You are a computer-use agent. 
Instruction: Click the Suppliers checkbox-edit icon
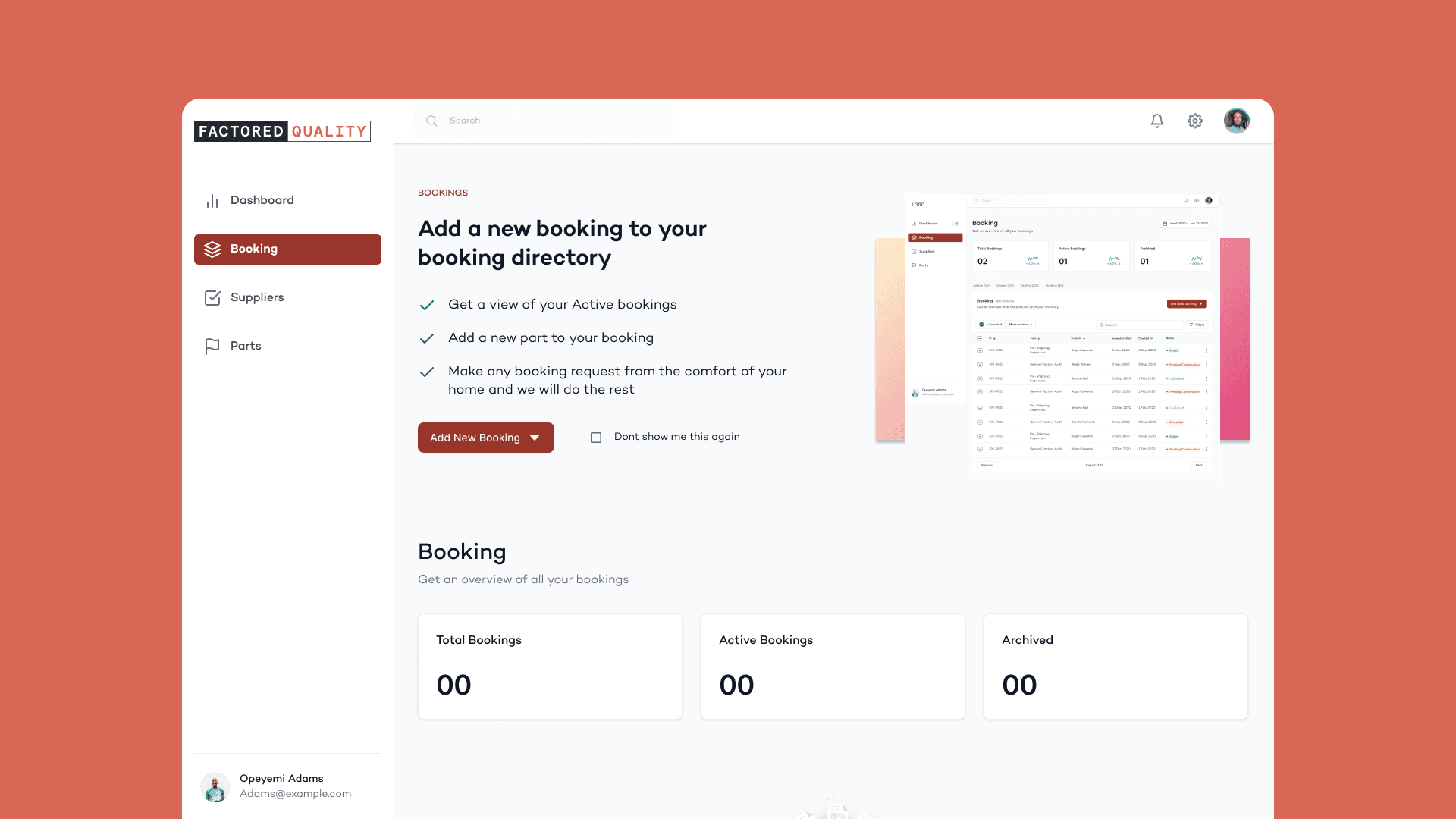pos(212,297)
